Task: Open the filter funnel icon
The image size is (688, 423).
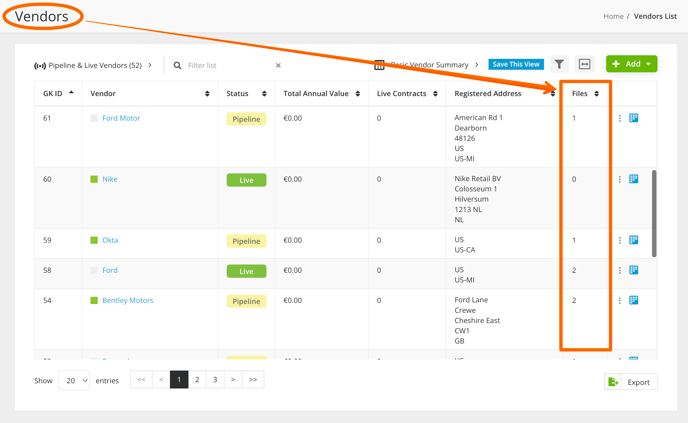Action: pos(559,64)
